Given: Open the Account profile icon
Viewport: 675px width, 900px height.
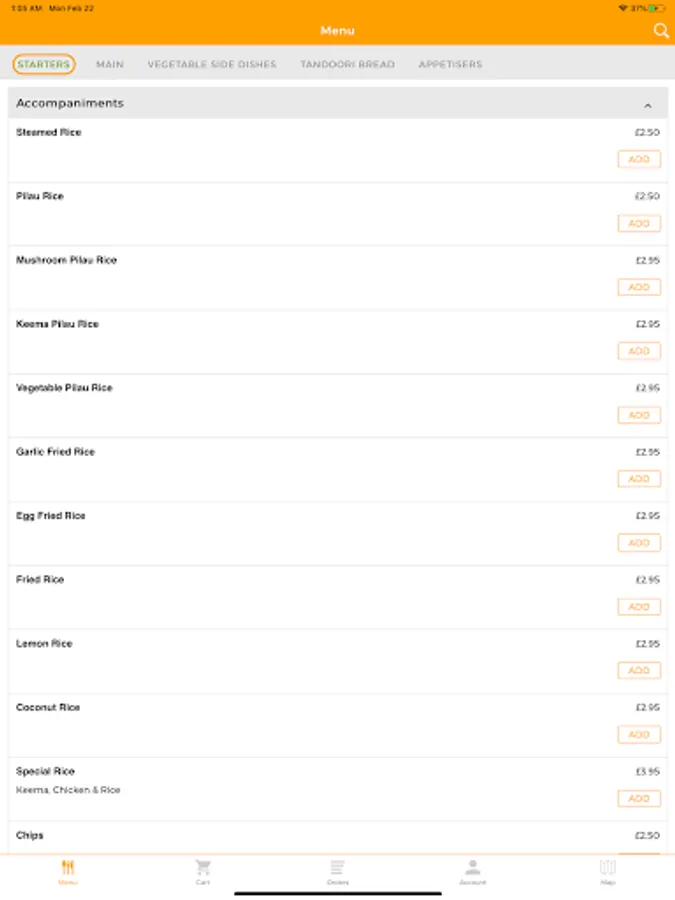Looking at the screenshot, I should coord(473,868).
